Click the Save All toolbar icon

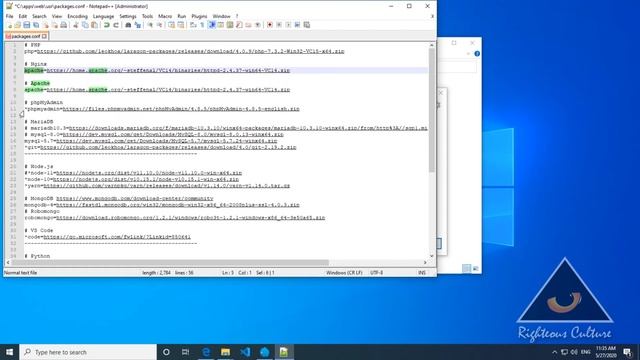coord(36,25)
